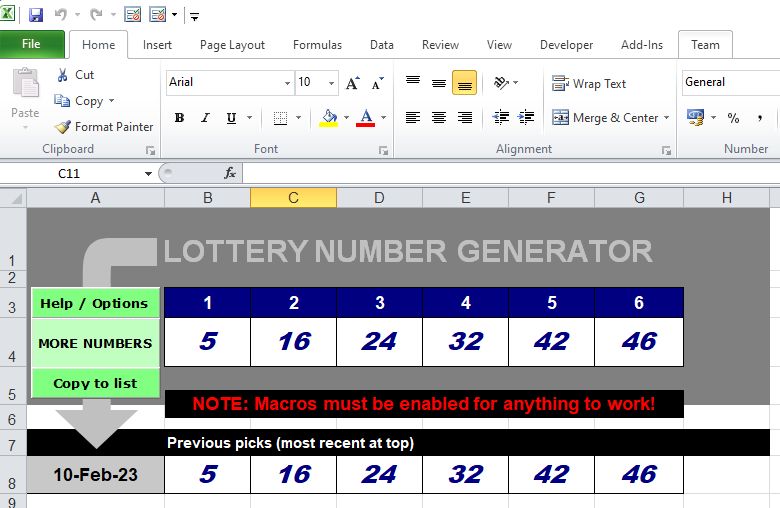Viewport: 780px width, 508px height.
Task: Open the Alignment dialog launcher
Action: coord(666,150)
